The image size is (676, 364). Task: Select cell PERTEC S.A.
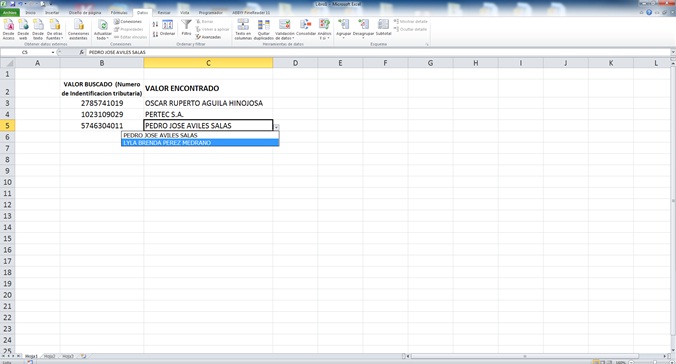click(x=208, y=114)
